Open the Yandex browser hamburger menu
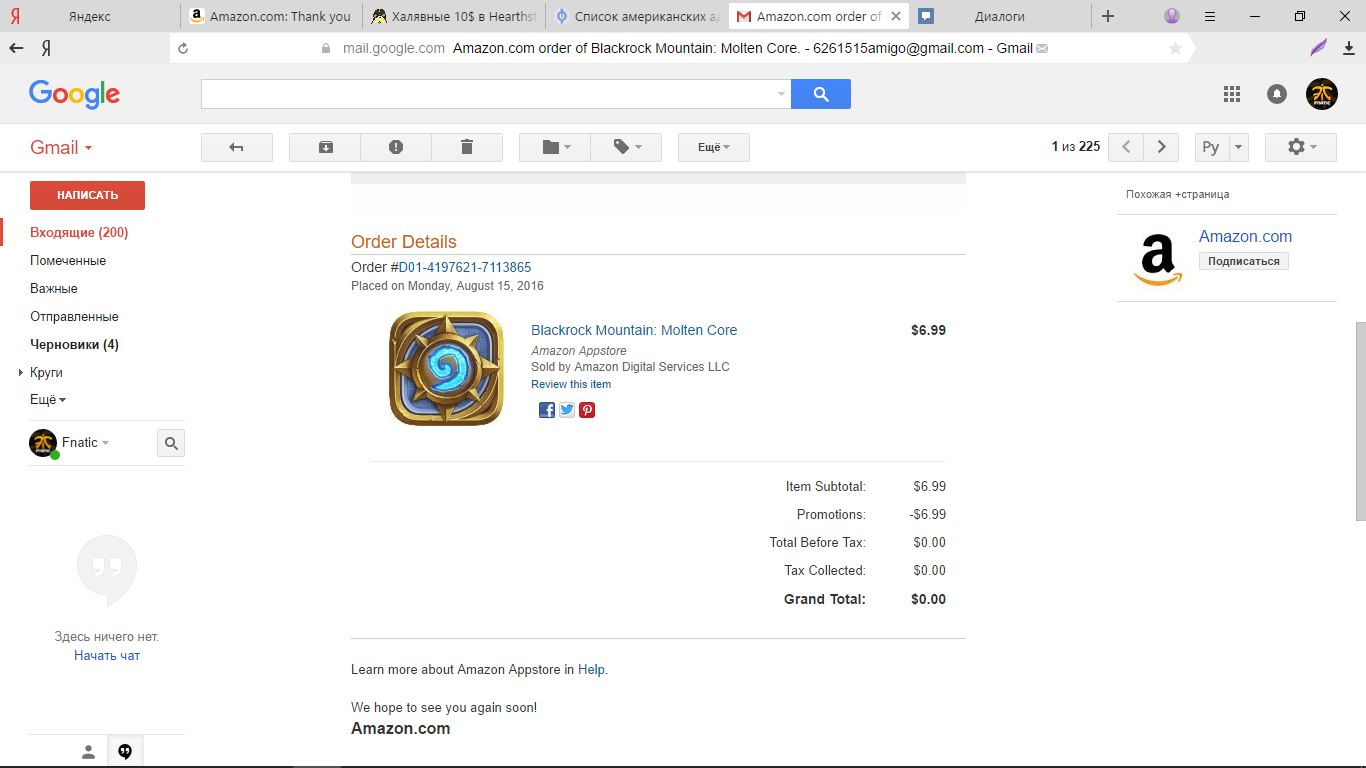The image size is (1366, 768). 1210,16
